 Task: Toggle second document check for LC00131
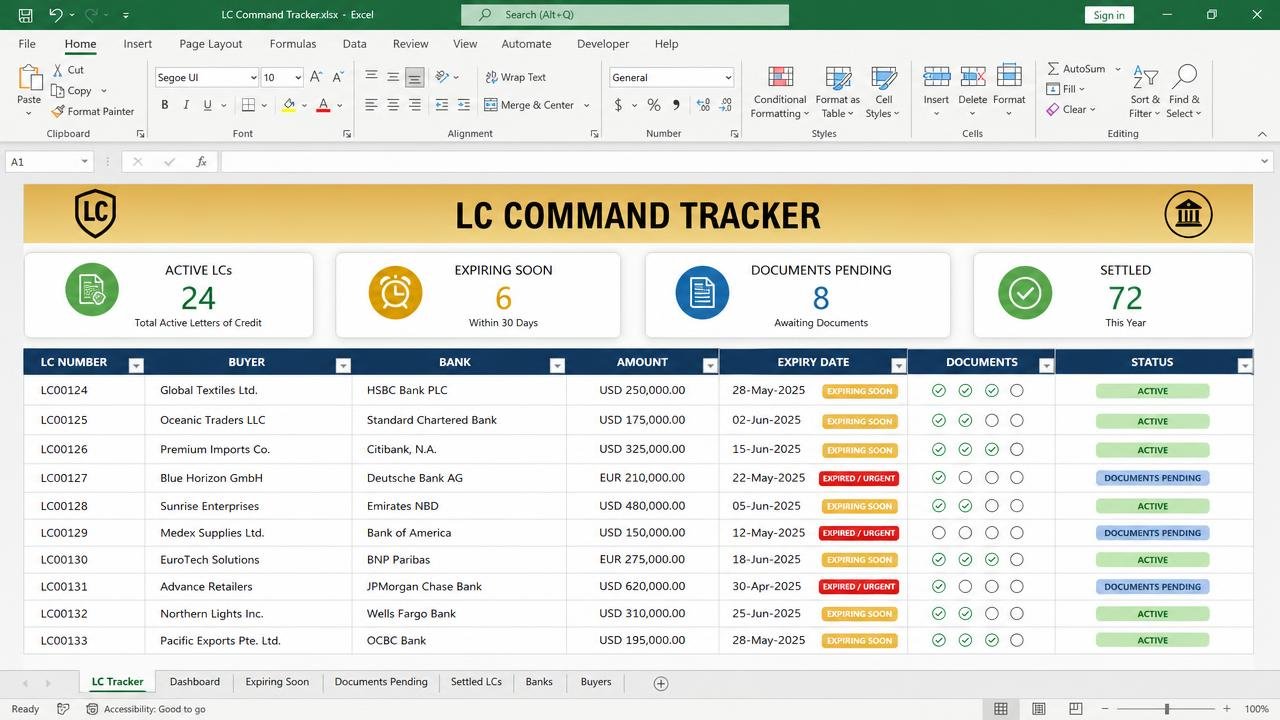click(965, 587)
